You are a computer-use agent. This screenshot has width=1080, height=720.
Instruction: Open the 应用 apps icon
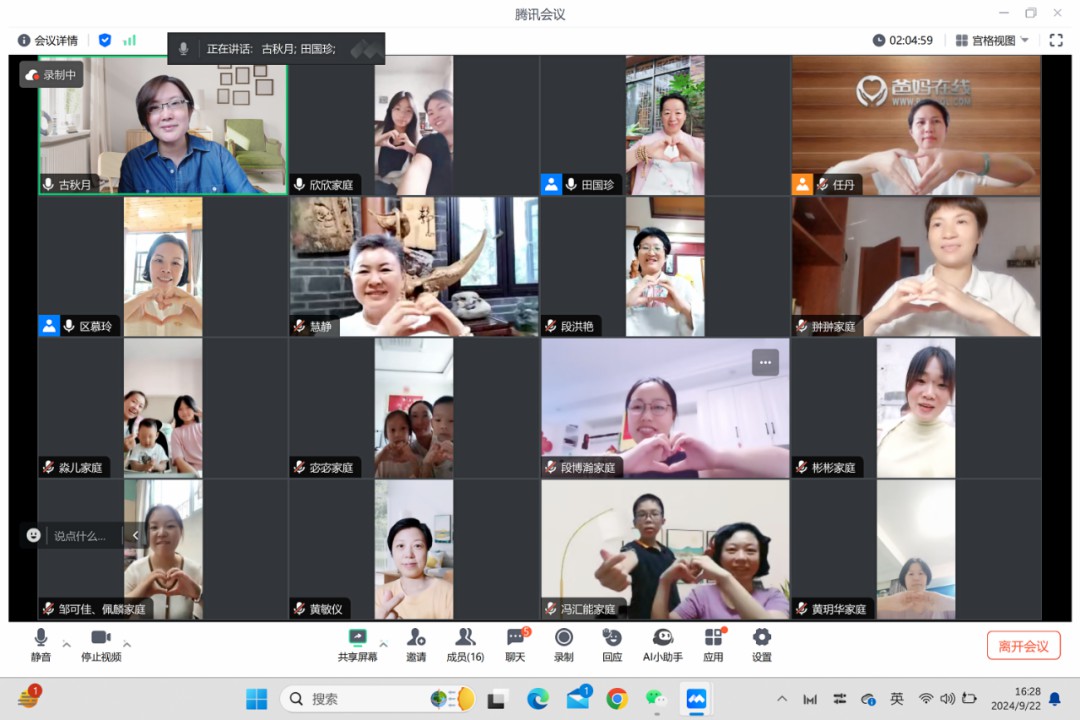point(713,638)
